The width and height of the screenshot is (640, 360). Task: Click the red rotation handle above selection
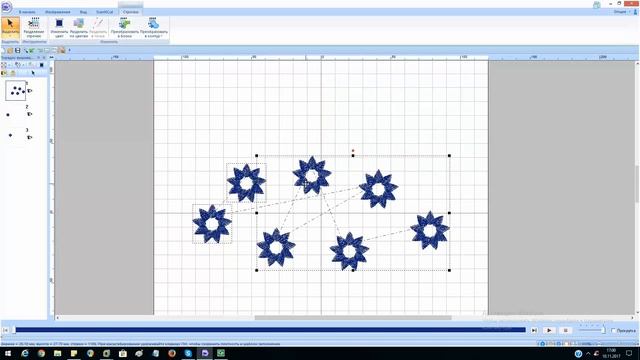(353, 151)
